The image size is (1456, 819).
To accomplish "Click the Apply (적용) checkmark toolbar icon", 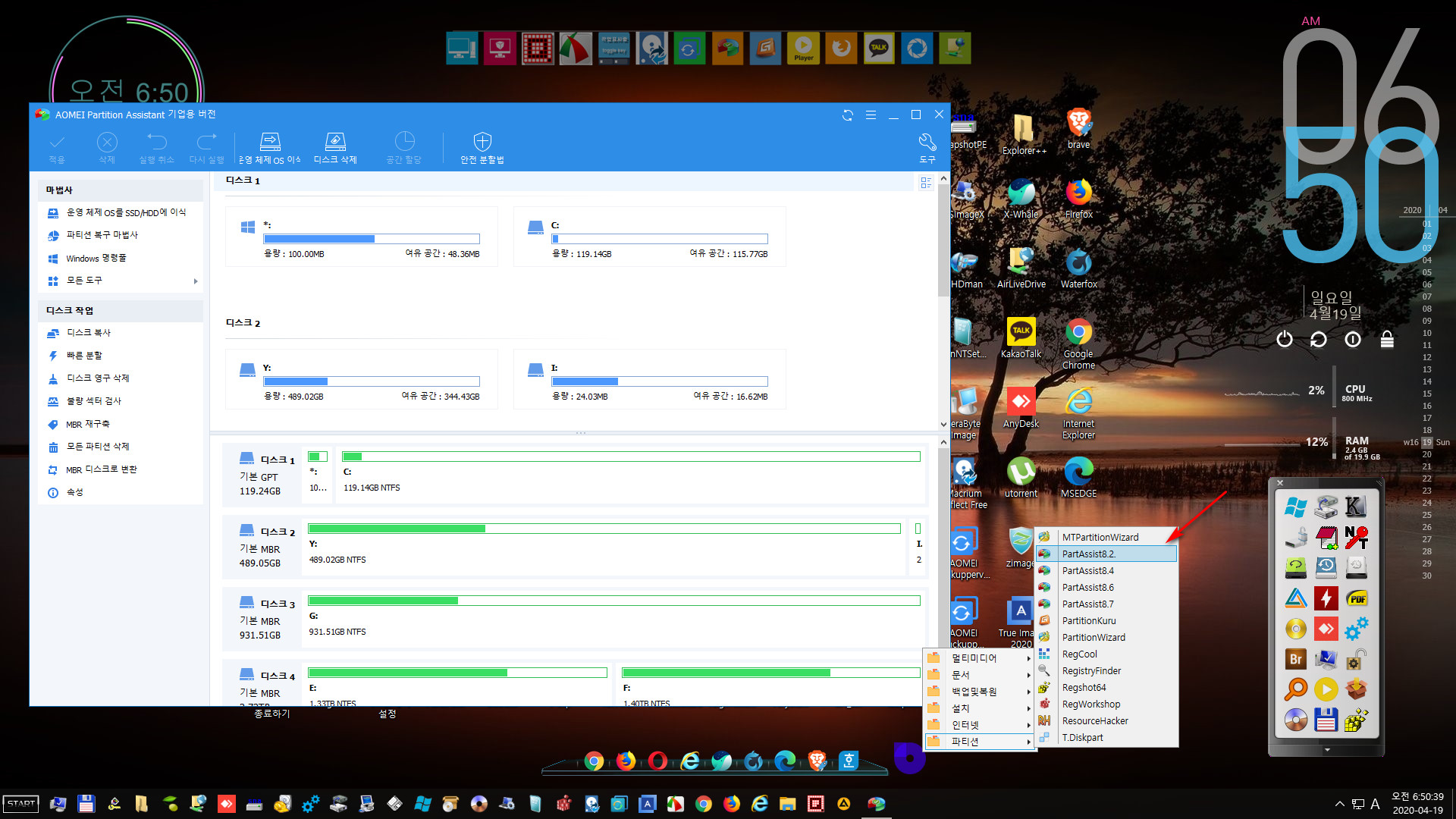I will (x=57, y=148).
